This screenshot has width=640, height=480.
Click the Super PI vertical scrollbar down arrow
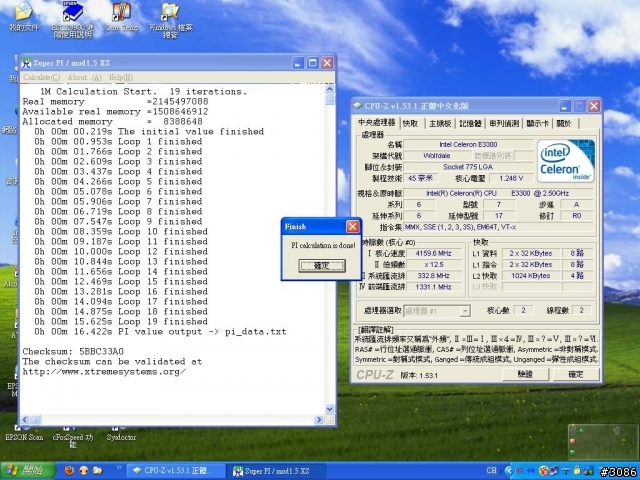pos(330,409)
